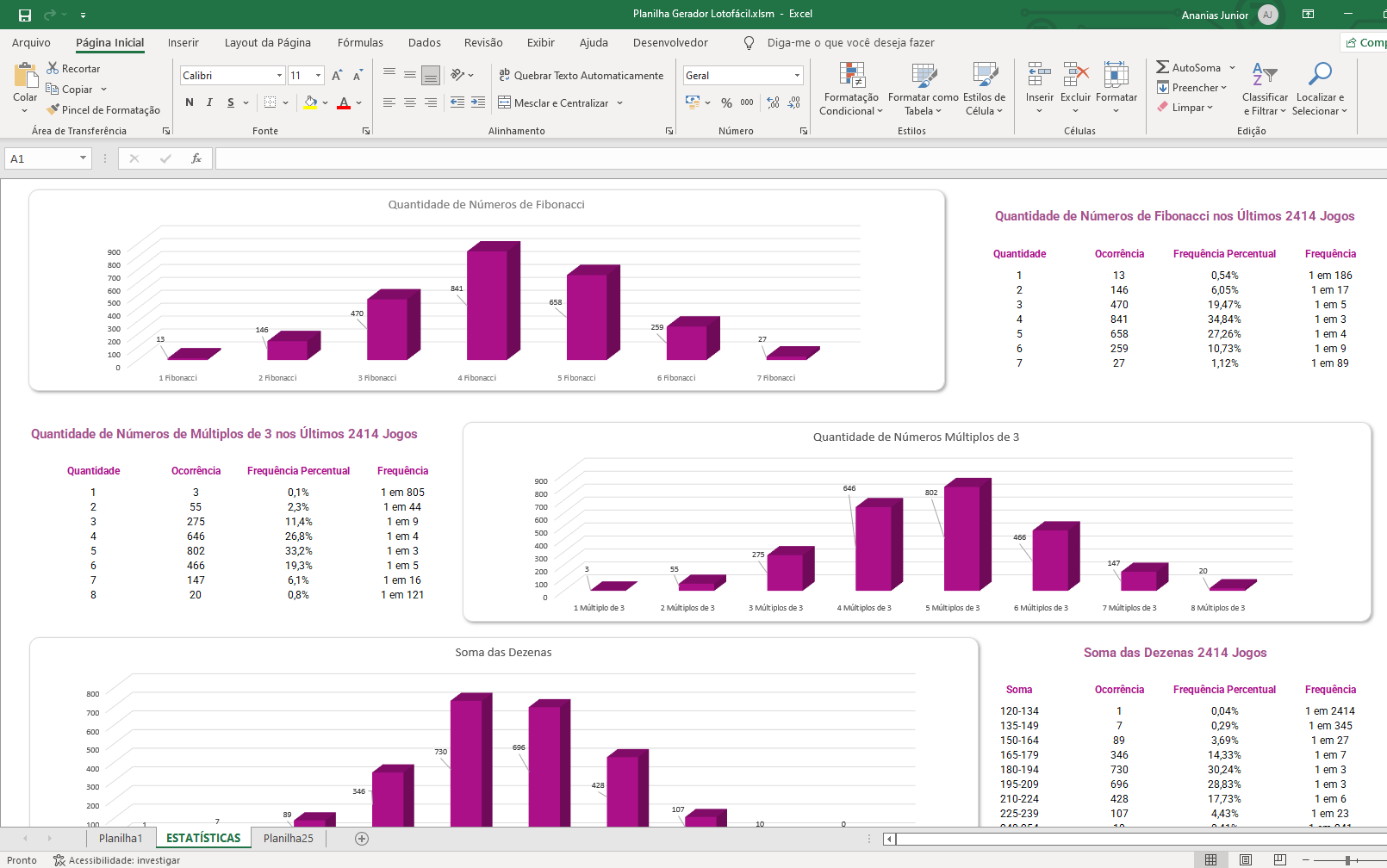Click Diga-me o que você deseja fazer
Image resolution: width=1387 pixels, height=868 pixels.
[850, 42]
